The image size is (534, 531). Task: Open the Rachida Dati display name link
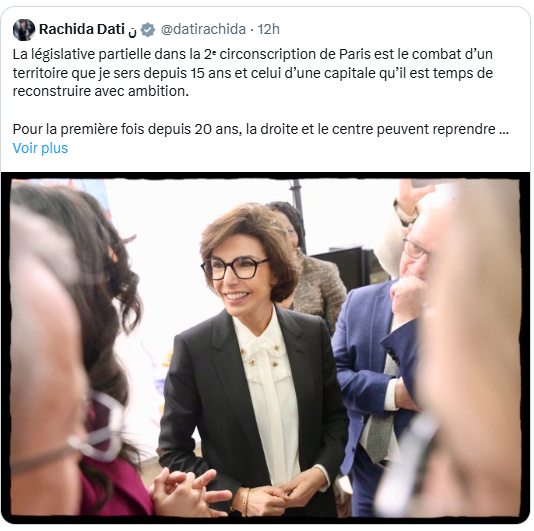coord(81,29)
